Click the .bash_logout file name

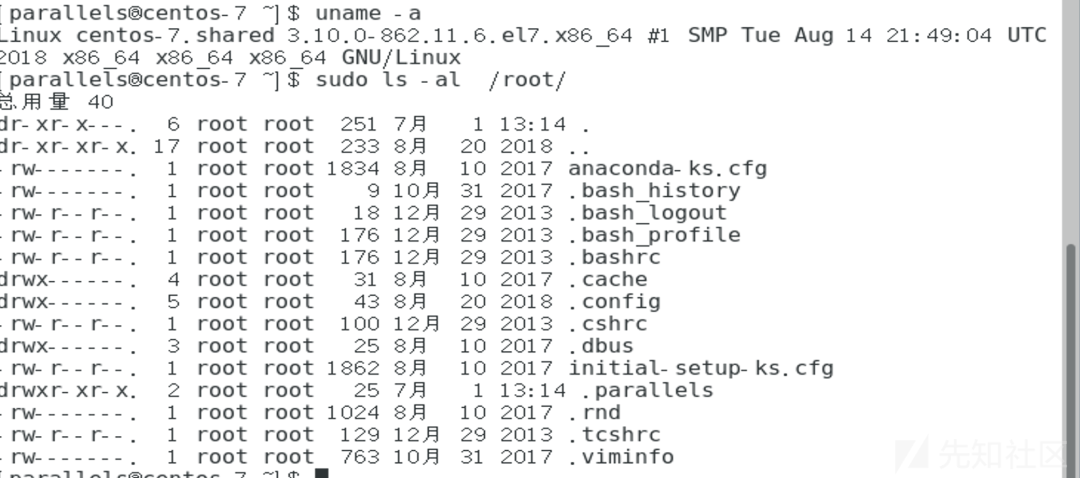pos(647,213)
